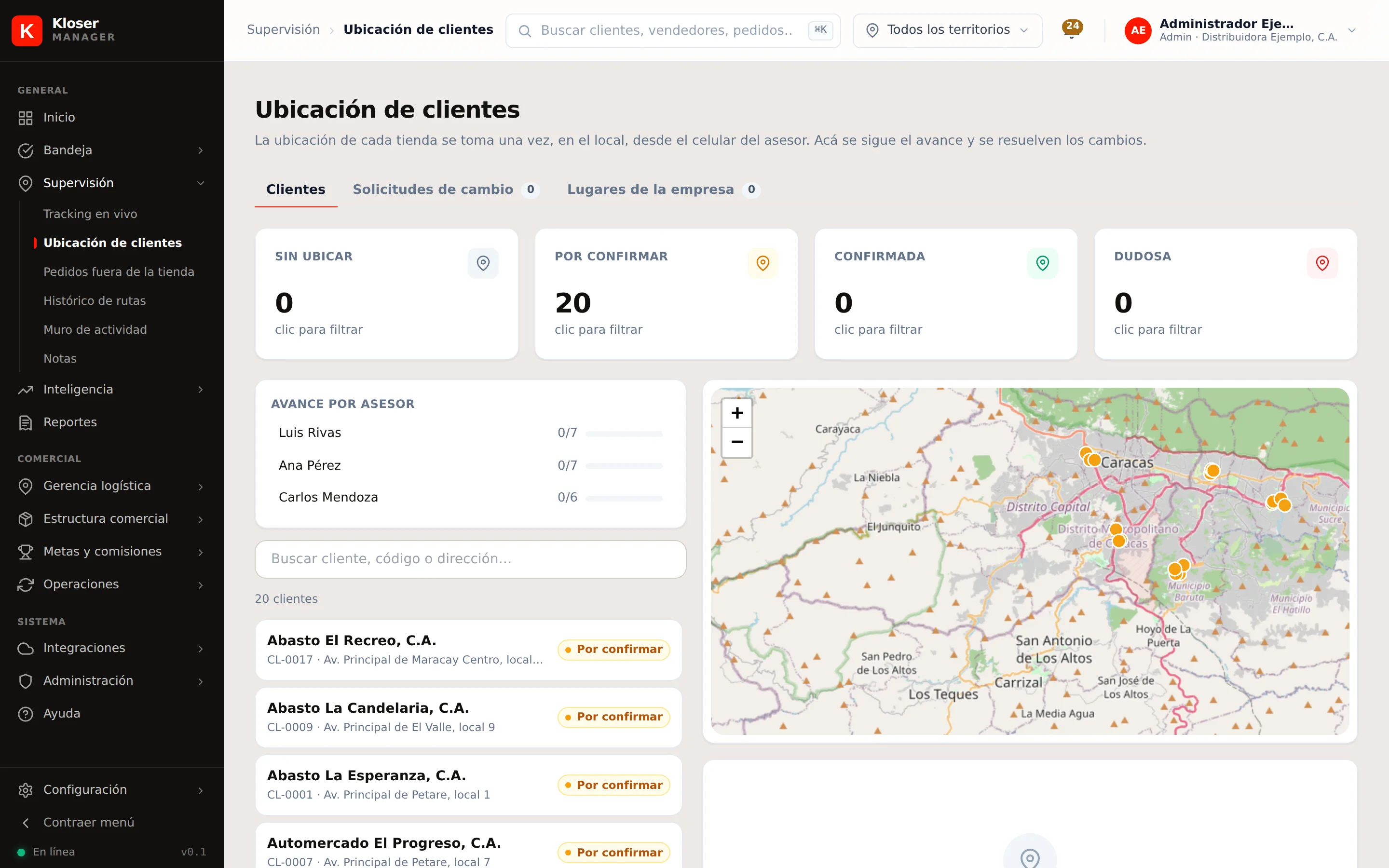Focus the global Buscar clientes, vendedores search
This screenshot has height=868, width=1389.
click(673, 30)
